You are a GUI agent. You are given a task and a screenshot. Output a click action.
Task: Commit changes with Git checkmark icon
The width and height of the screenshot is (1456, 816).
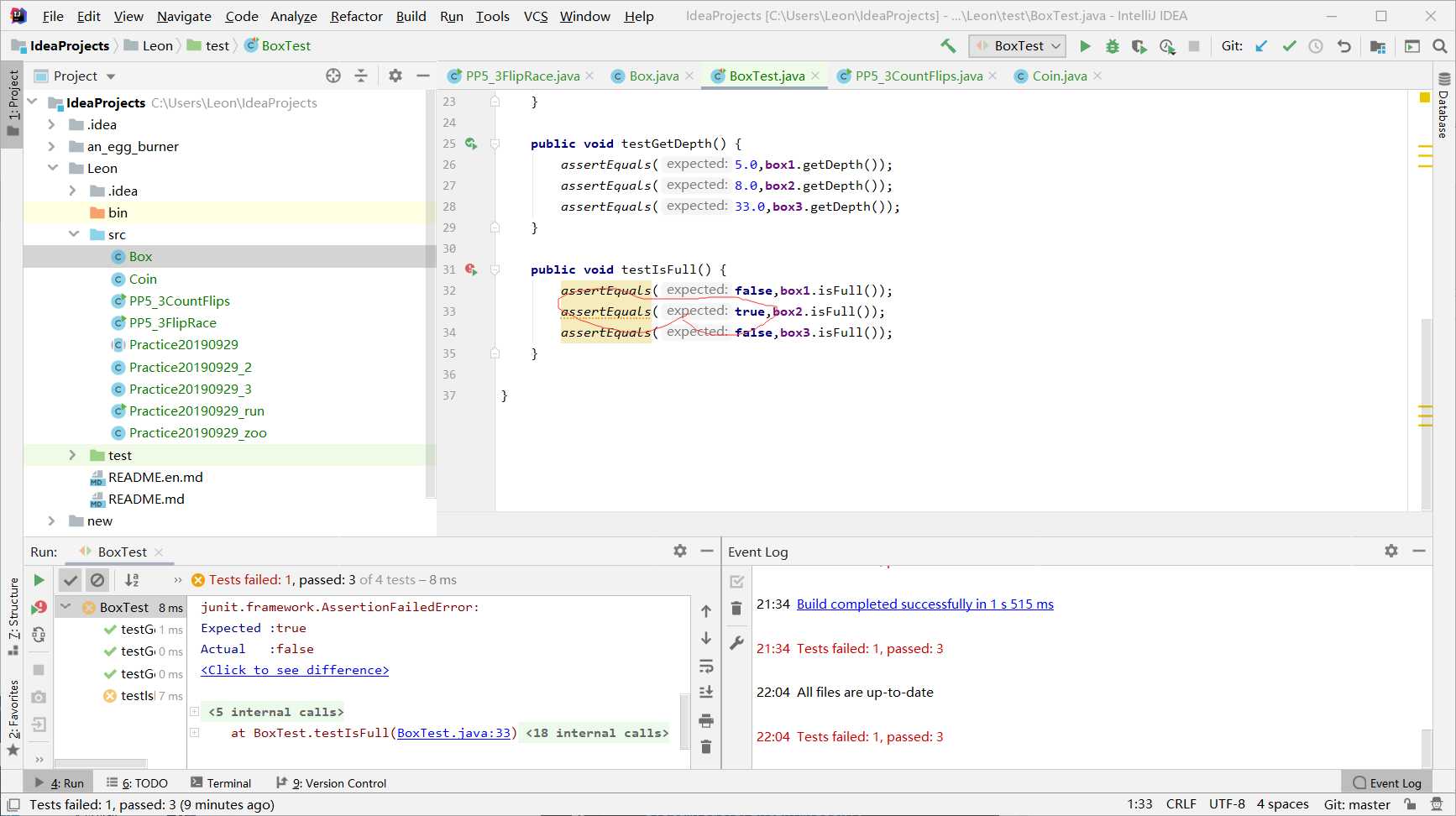click(x=1289, y=46)
